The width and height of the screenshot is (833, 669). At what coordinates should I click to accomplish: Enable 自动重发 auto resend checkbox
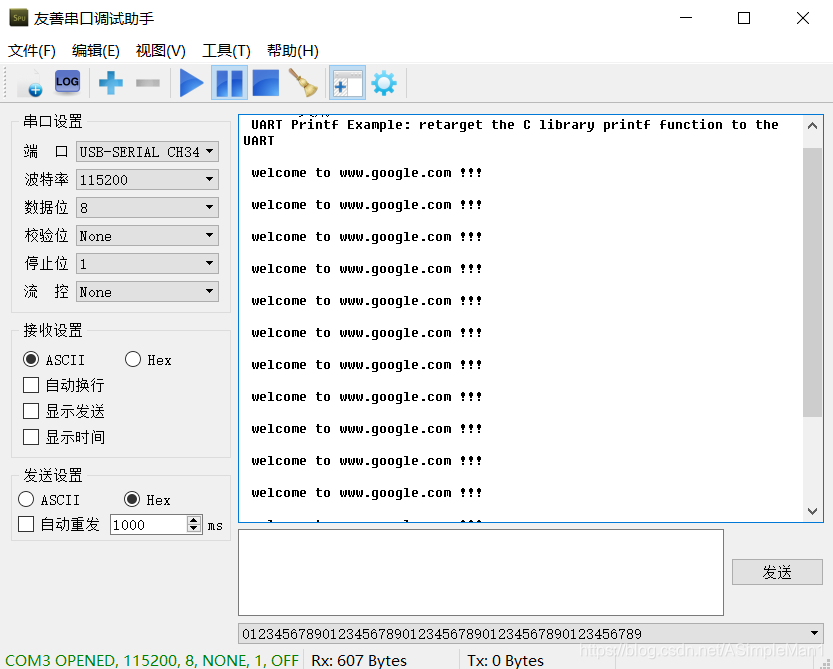pyautogui.click(x=26, y=524)
